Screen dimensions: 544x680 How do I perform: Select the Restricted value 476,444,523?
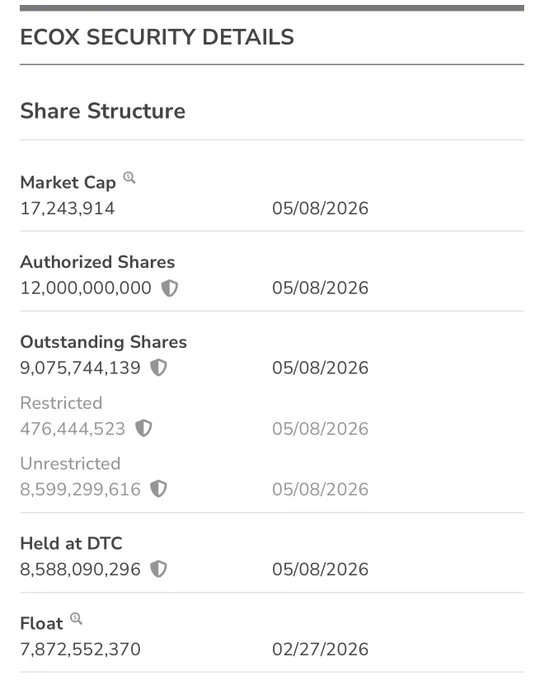(73, 429)
